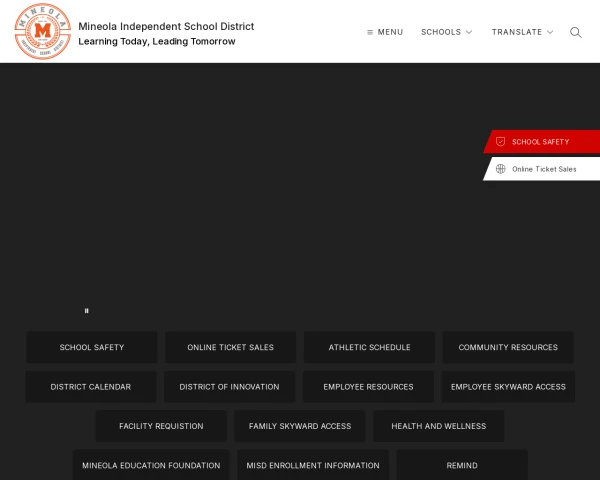Visit Health and Wellness page
The image size is (600, 480).
click(438, 426)
